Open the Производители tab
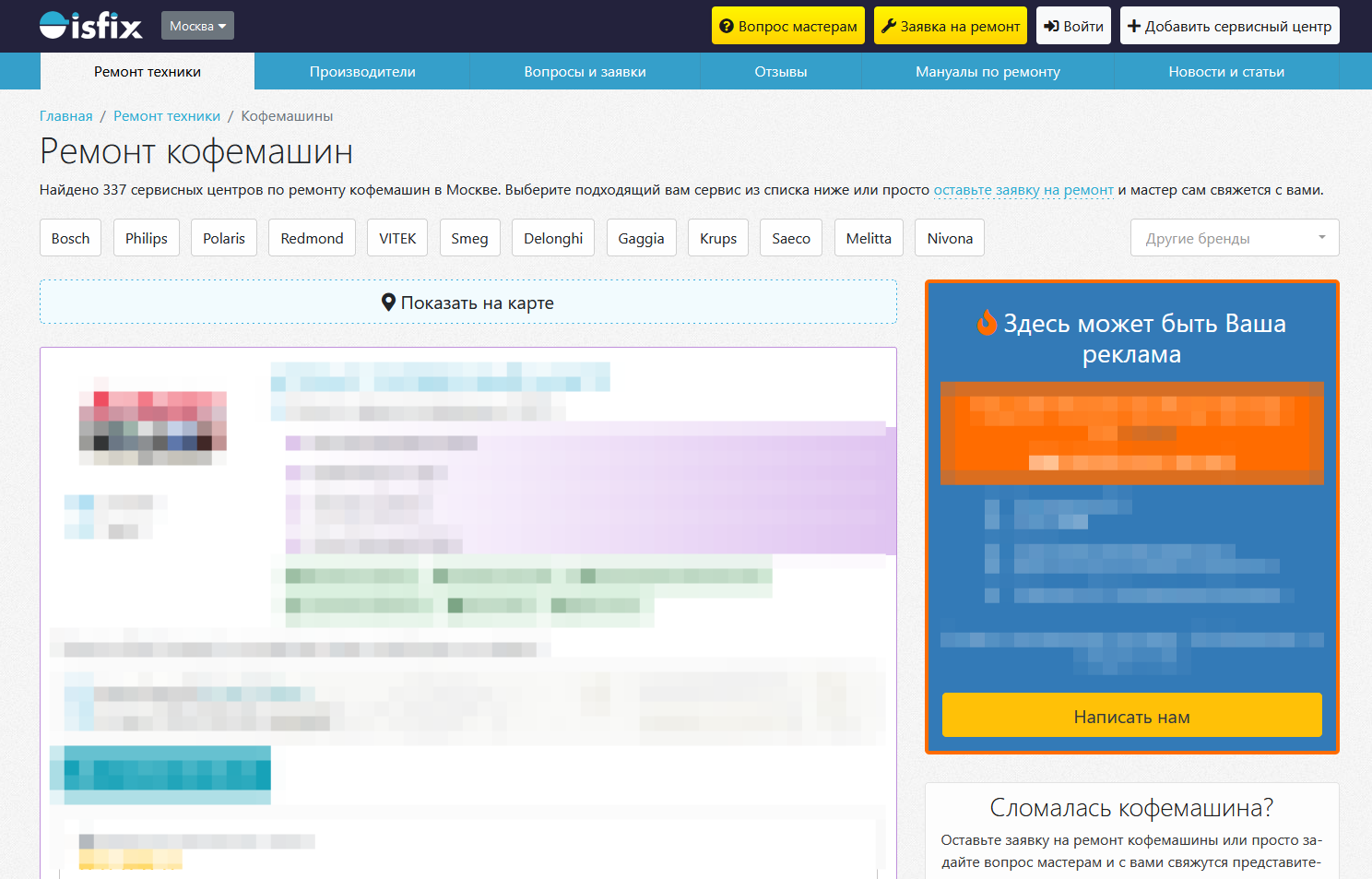The width and height of the screenshot is (1372, 879). click(362, 72)
